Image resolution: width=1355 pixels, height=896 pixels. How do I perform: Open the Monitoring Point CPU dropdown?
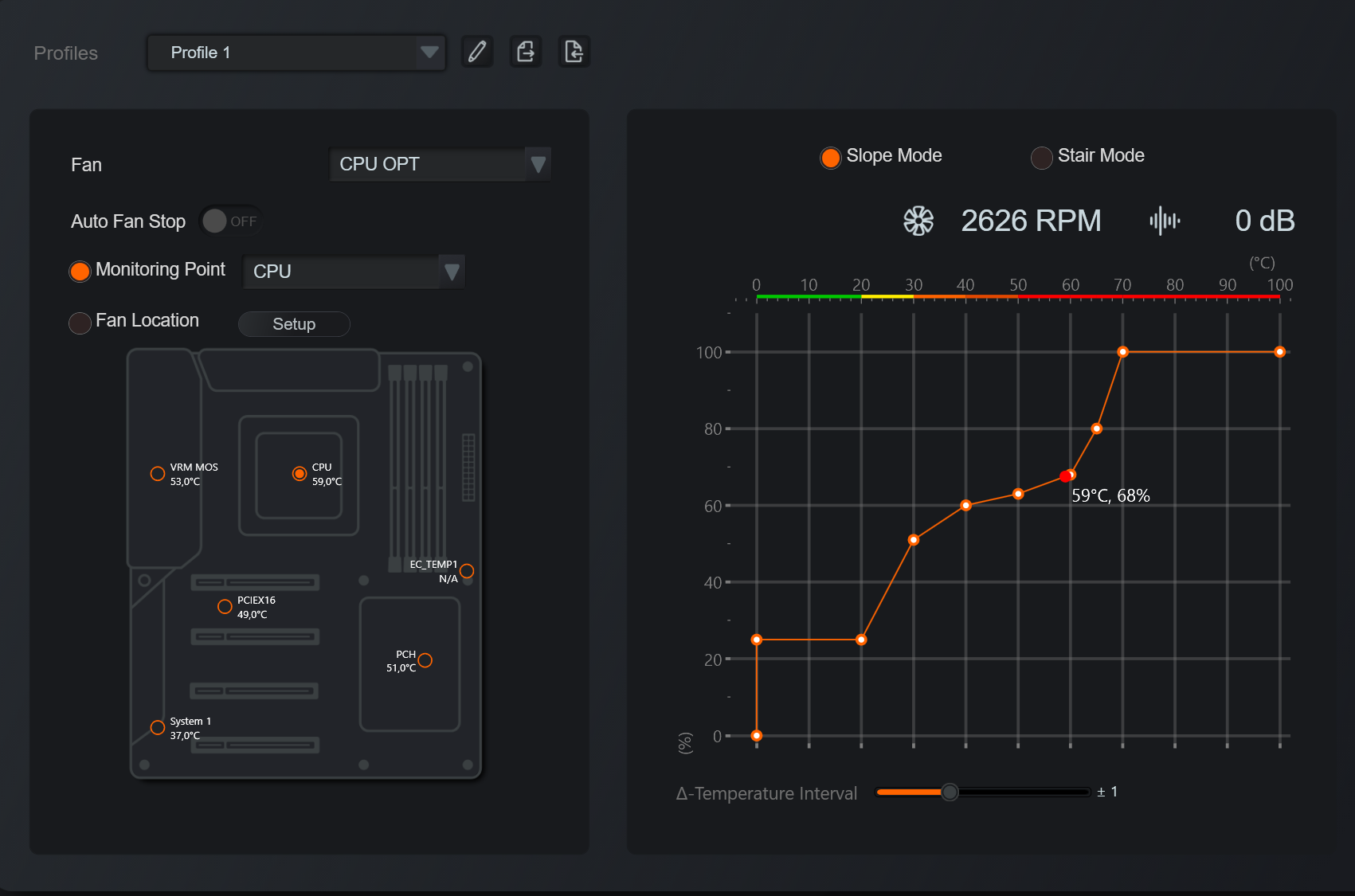point(353,272)
